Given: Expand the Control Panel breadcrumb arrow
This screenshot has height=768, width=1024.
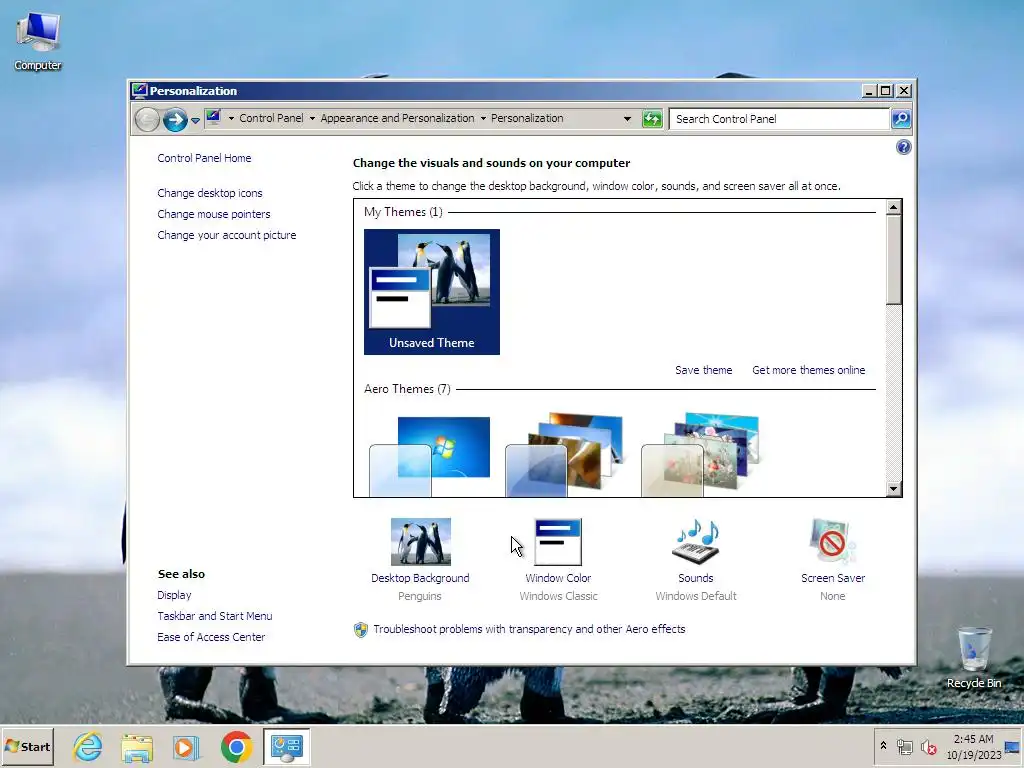Looking at the screenshot, I should [312, 118].
